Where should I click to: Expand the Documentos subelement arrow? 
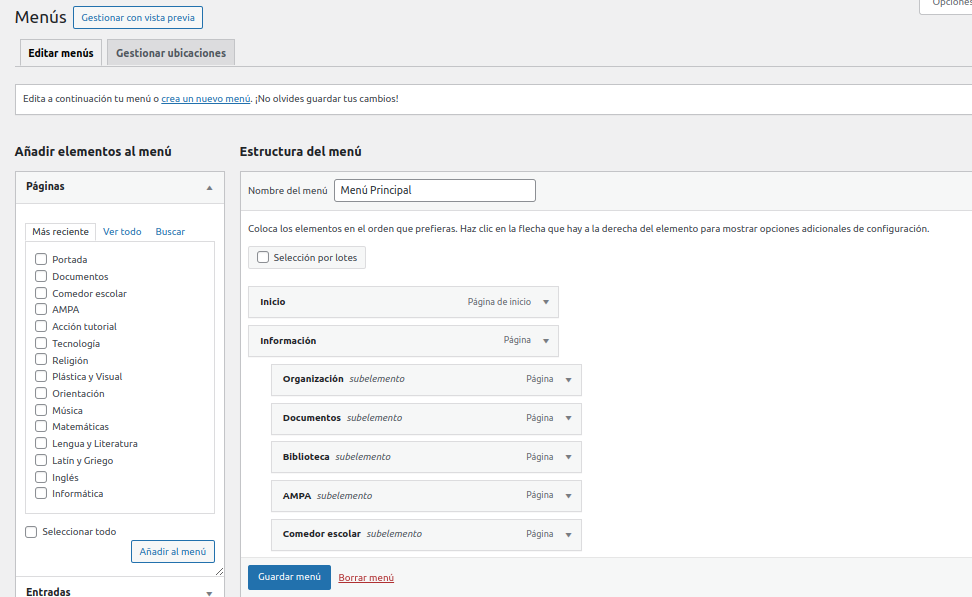coord(568,418)
